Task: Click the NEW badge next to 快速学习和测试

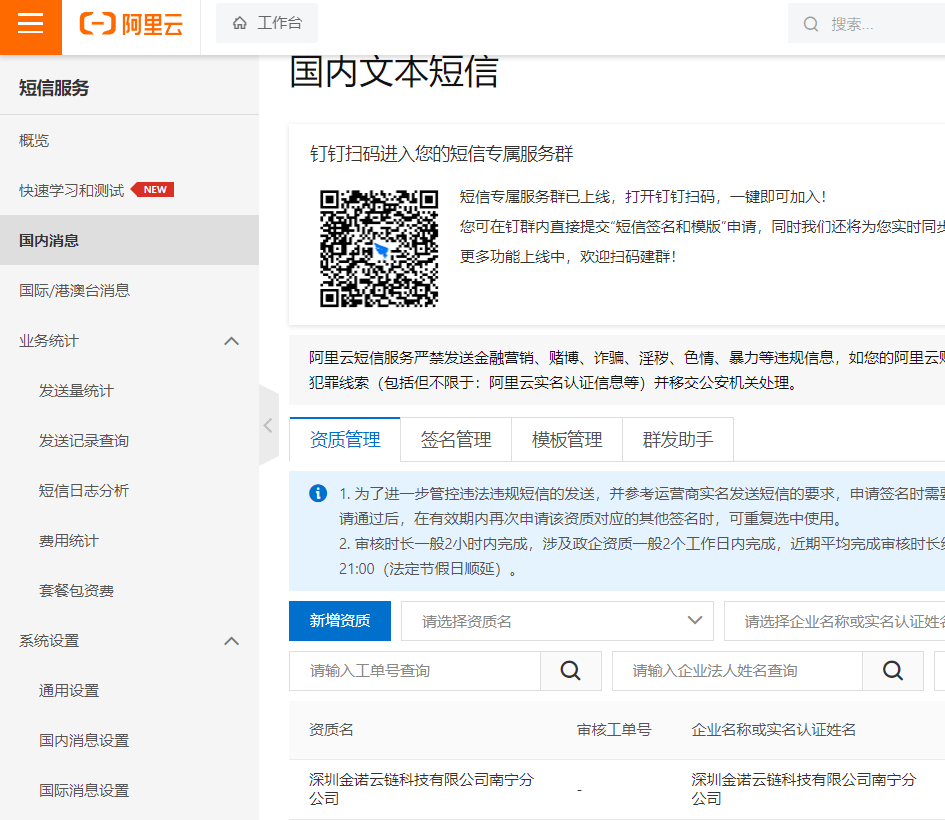Action: pyautogui.click(x=152, y=189)
